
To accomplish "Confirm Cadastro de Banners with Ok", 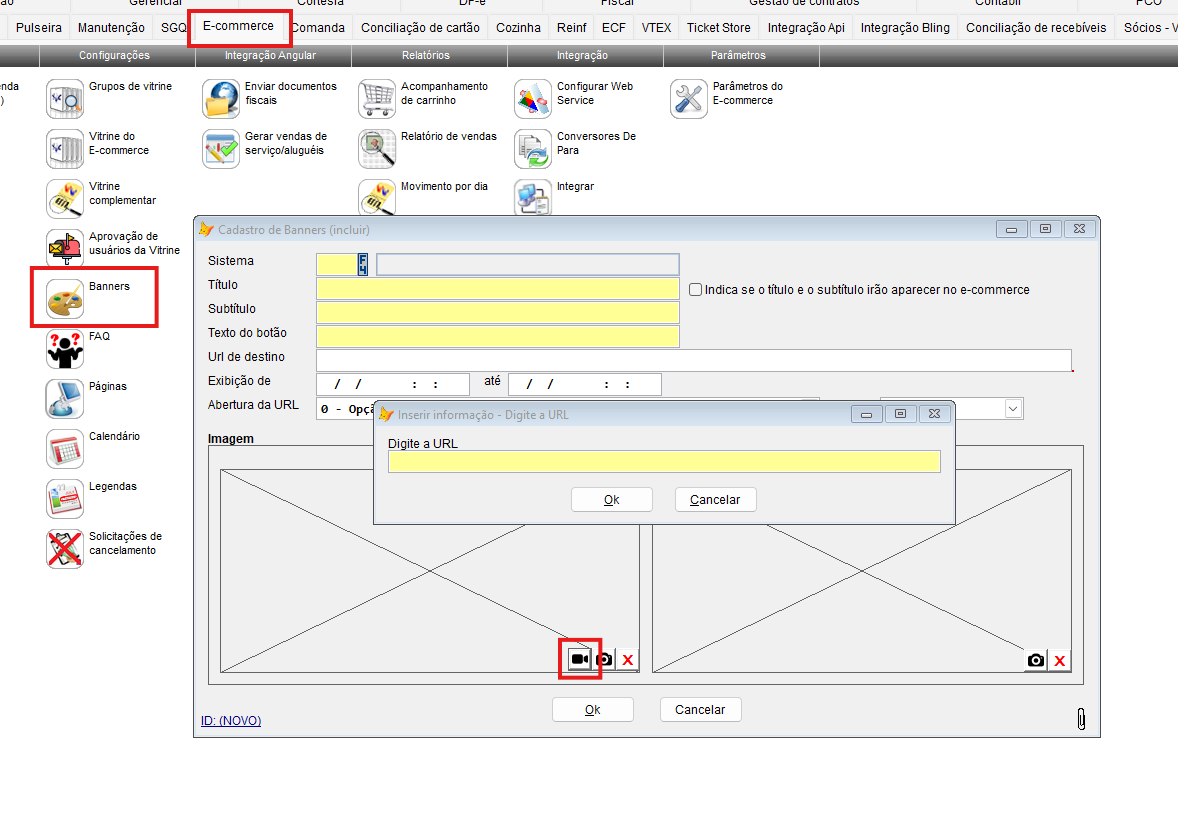I will click(593, 710).
